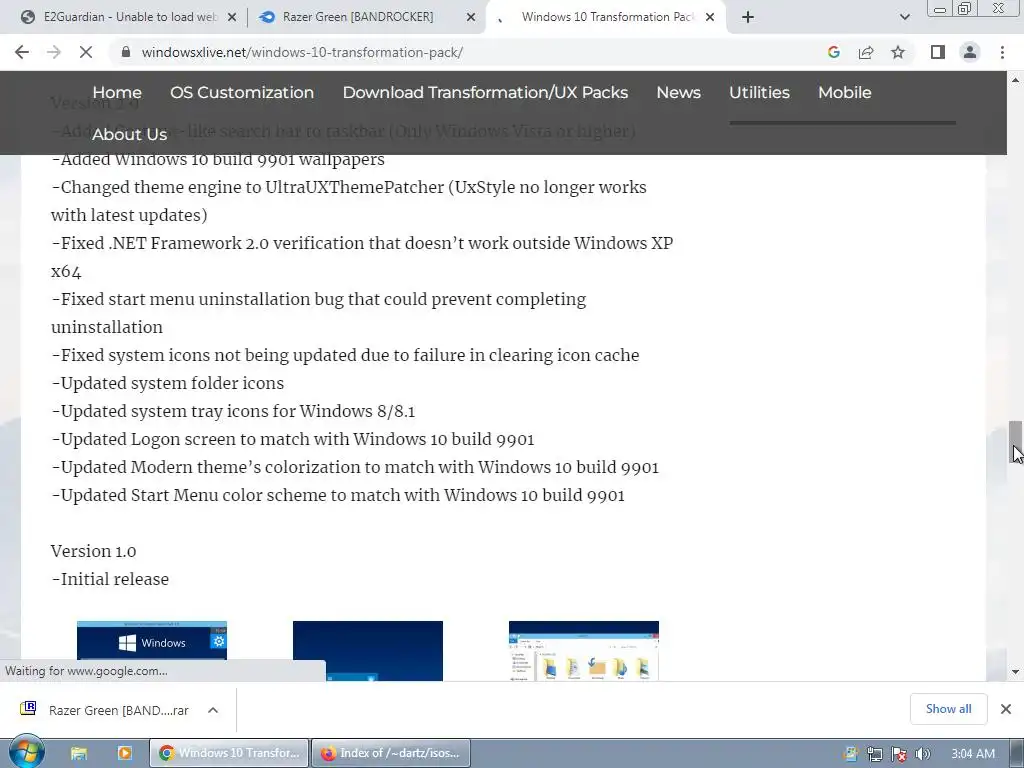
Task: Select the Windows 10 Transformation Pack tab
Action: (607, 17)
